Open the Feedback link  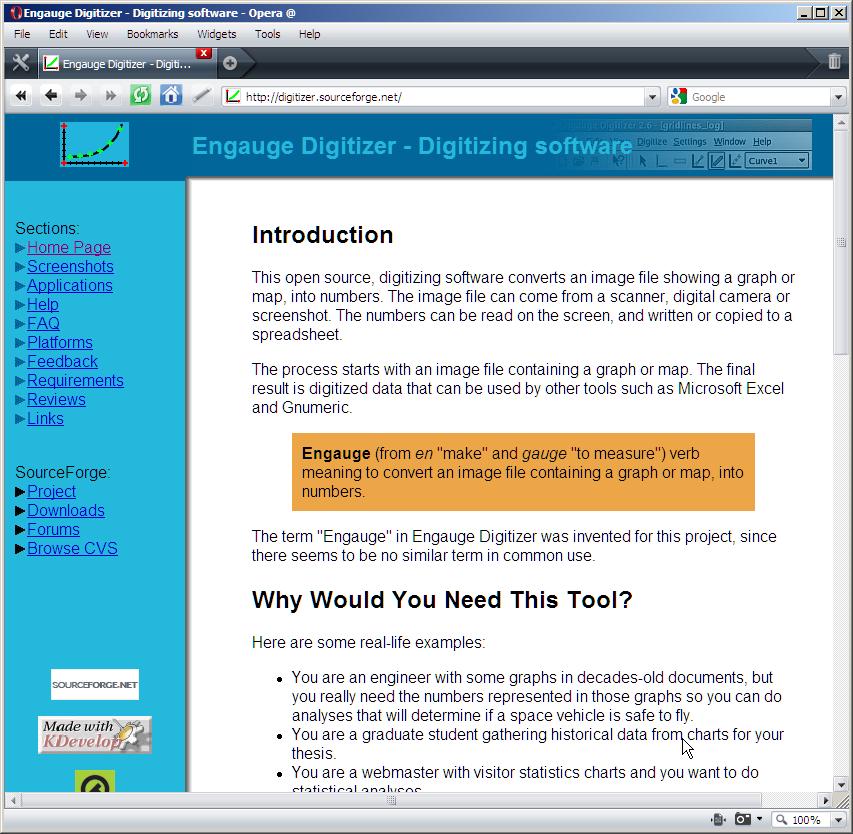(62, 361)
